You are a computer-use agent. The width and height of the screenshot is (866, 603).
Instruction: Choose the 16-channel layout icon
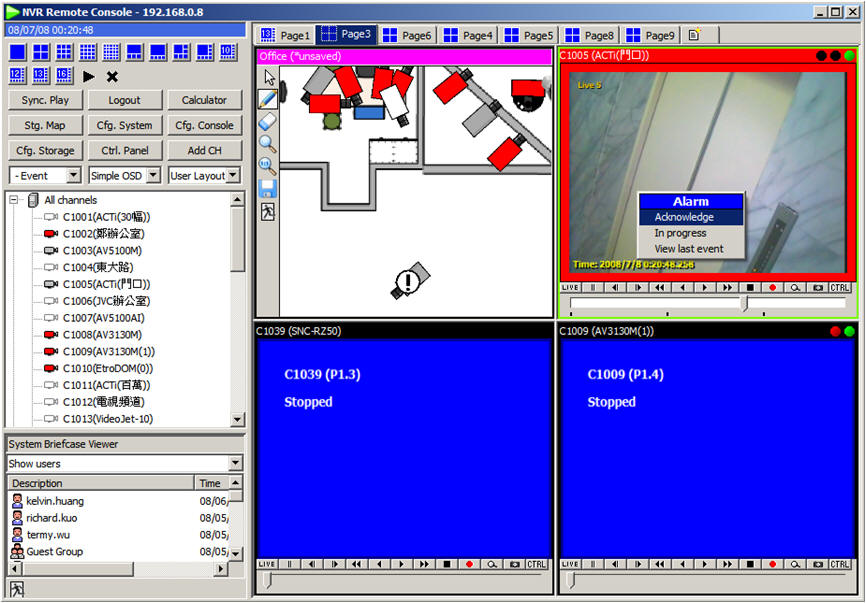coord(88,51)
